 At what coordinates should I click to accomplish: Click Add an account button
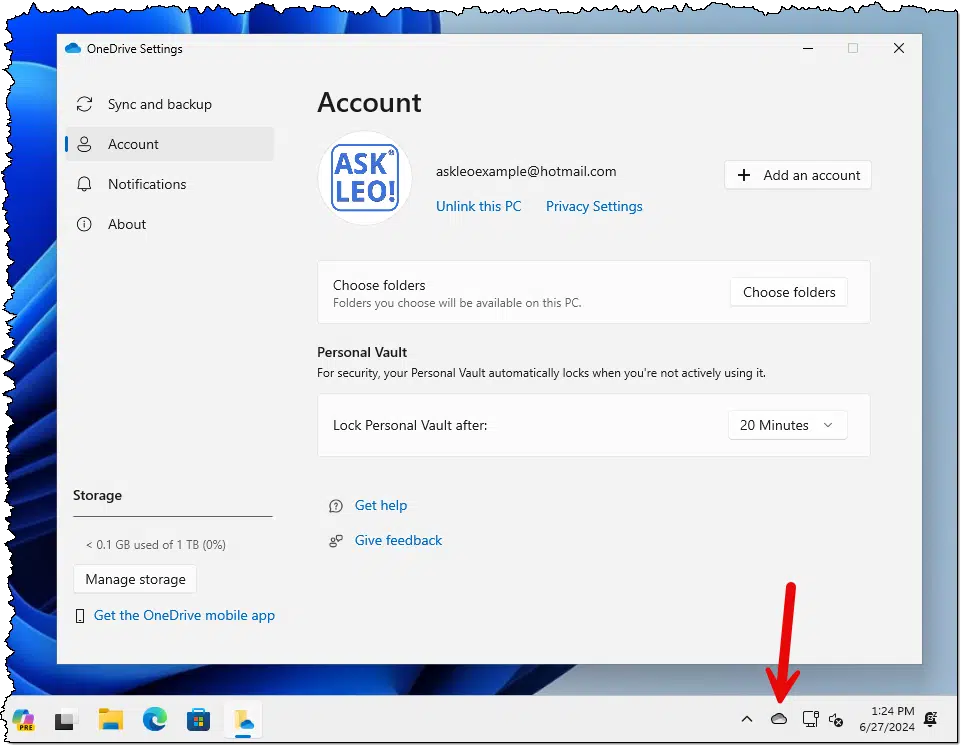pos(798,175)
